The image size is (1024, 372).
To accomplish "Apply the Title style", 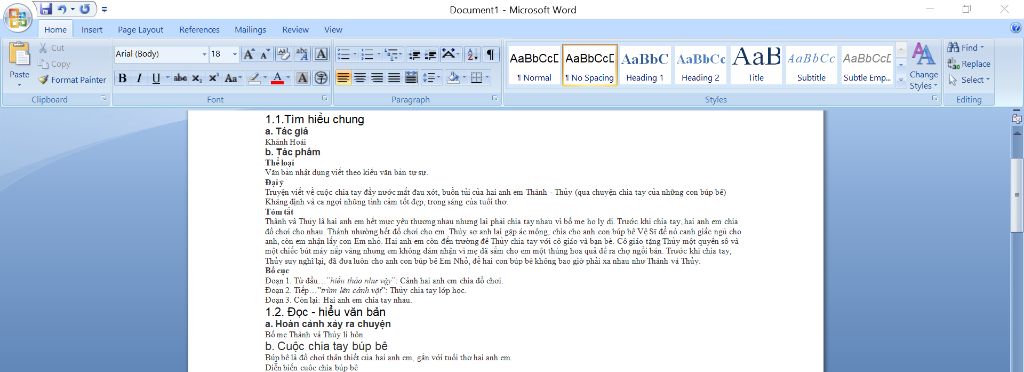I will pyautogui.click(x=756, y=65).
